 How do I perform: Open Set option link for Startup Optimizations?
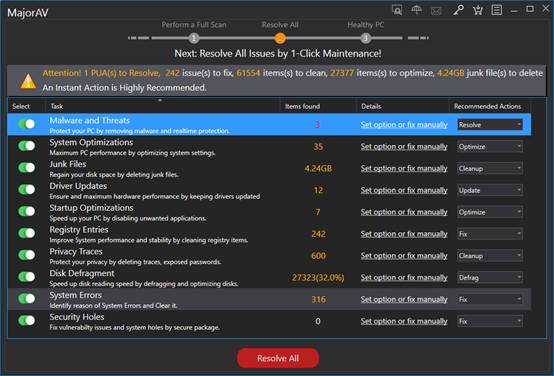coord(404,212)
